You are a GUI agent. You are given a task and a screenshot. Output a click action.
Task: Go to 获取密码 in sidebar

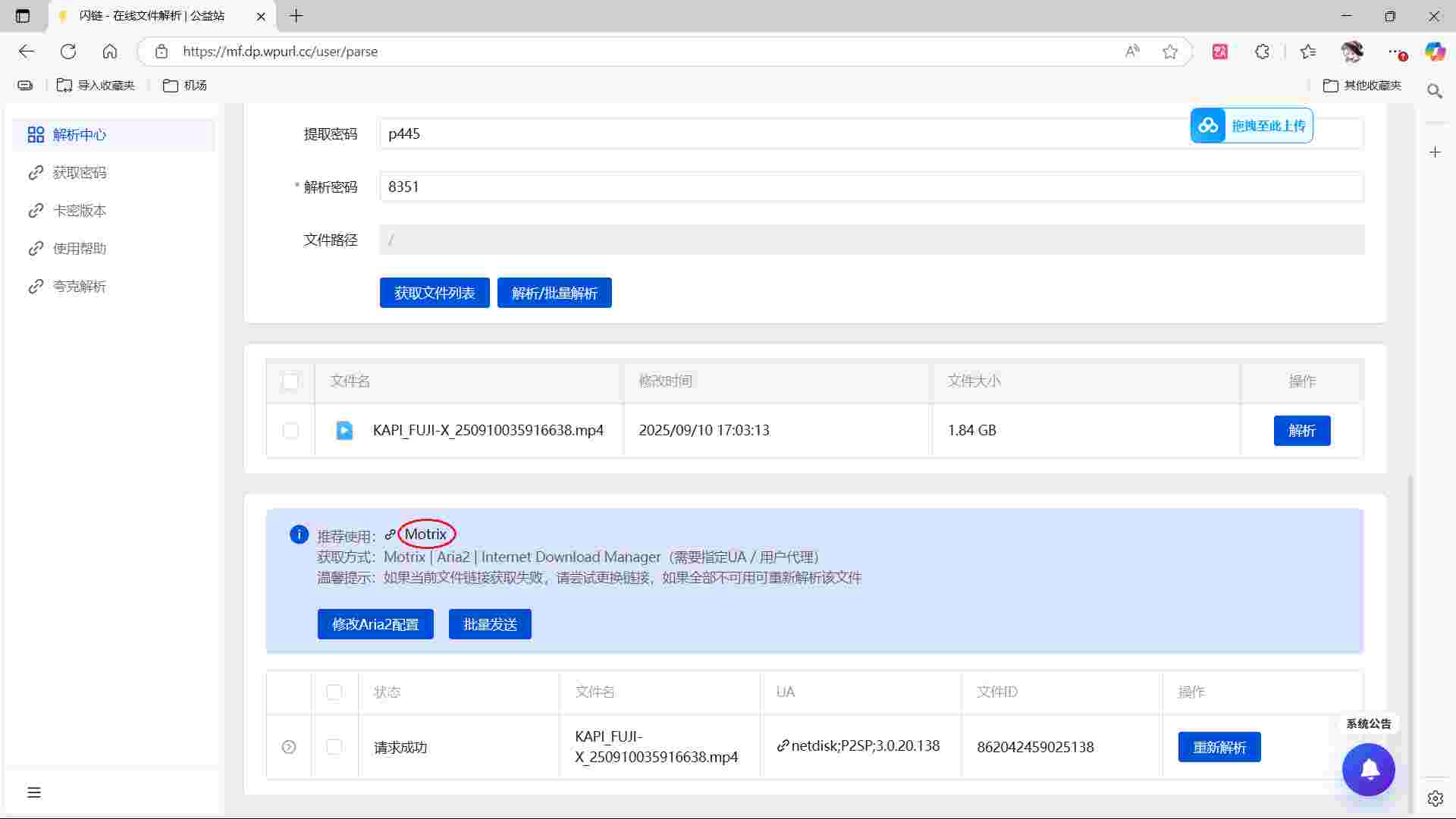79,173
